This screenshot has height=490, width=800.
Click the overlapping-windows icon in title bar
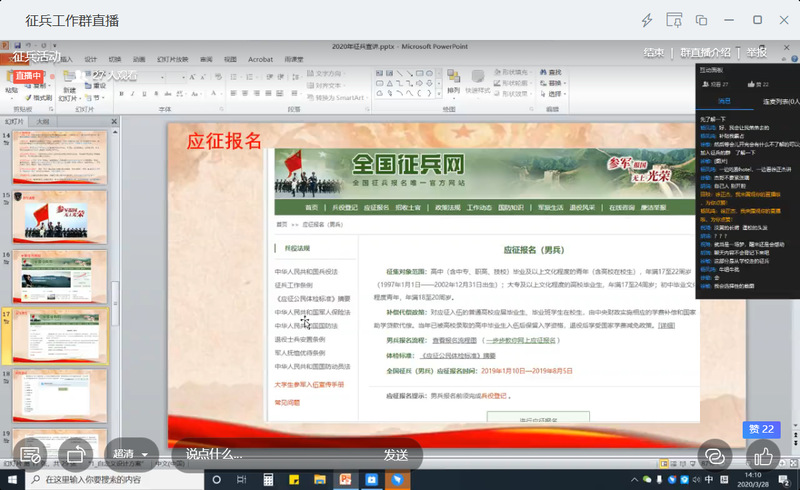click(702, 20)
